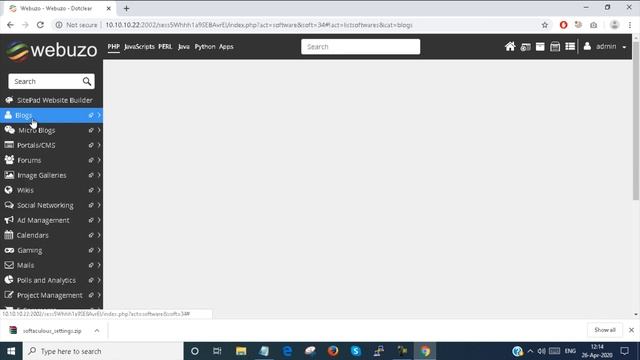Expand the Blogs chevron arrow

coord(99,116)
